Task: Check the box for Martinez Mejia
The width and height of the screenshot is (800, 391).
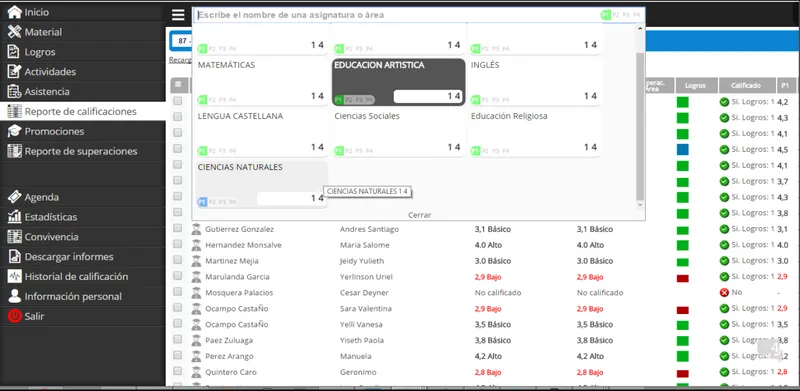Action: [178, 260]
